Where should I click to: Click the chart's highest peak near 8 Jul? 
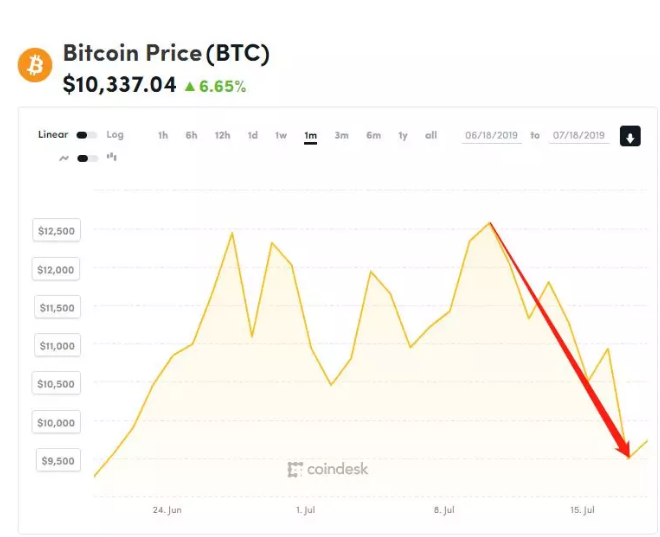pos(490,223)
